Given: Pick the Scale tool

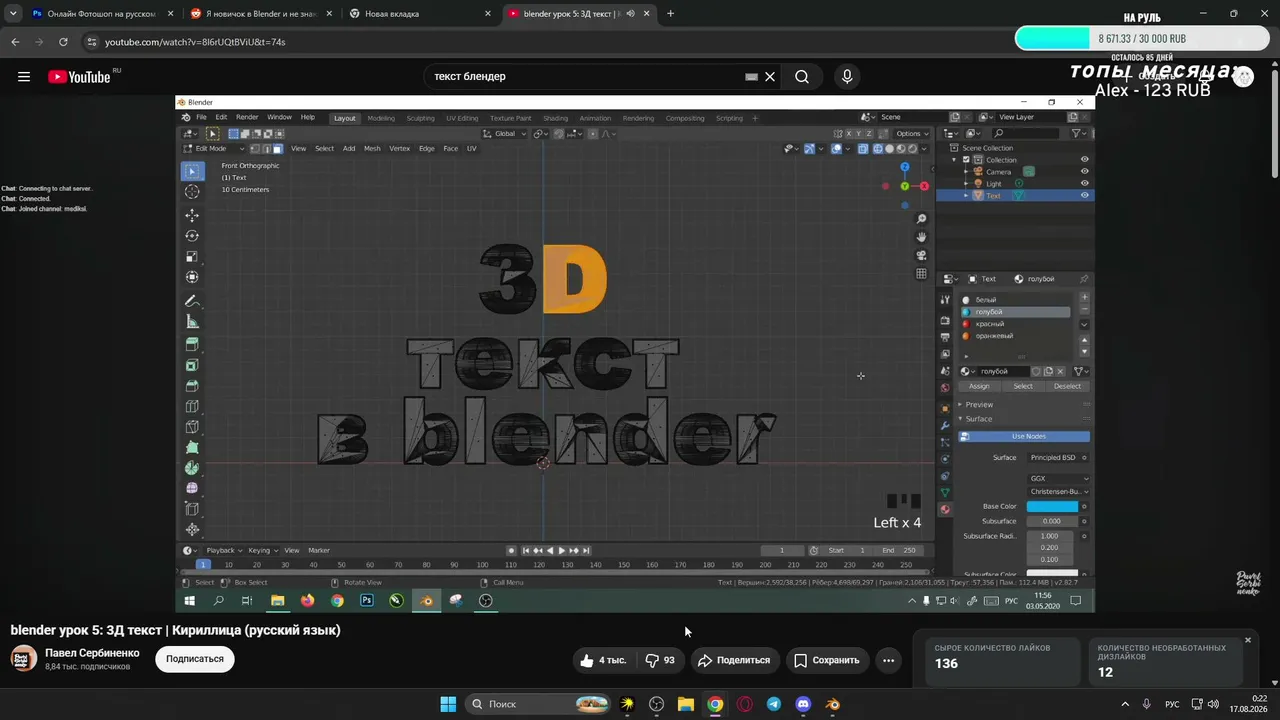Looking at the screenshot, I should click(192, 257).
